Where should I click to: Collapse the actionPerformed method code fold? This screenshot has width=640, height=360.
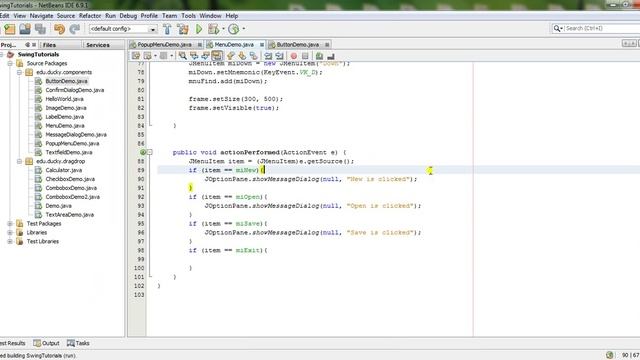(150, 152)
